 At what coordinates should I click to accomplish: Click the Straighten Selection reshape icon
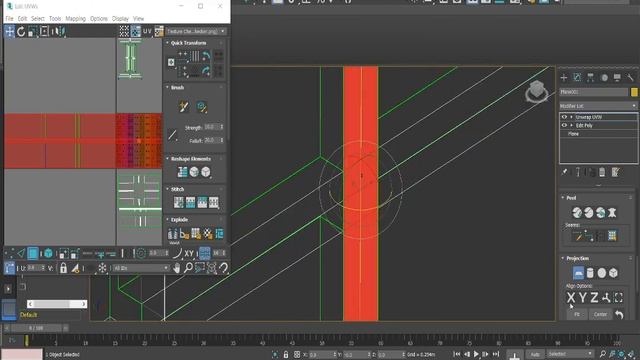pos(182,172)
